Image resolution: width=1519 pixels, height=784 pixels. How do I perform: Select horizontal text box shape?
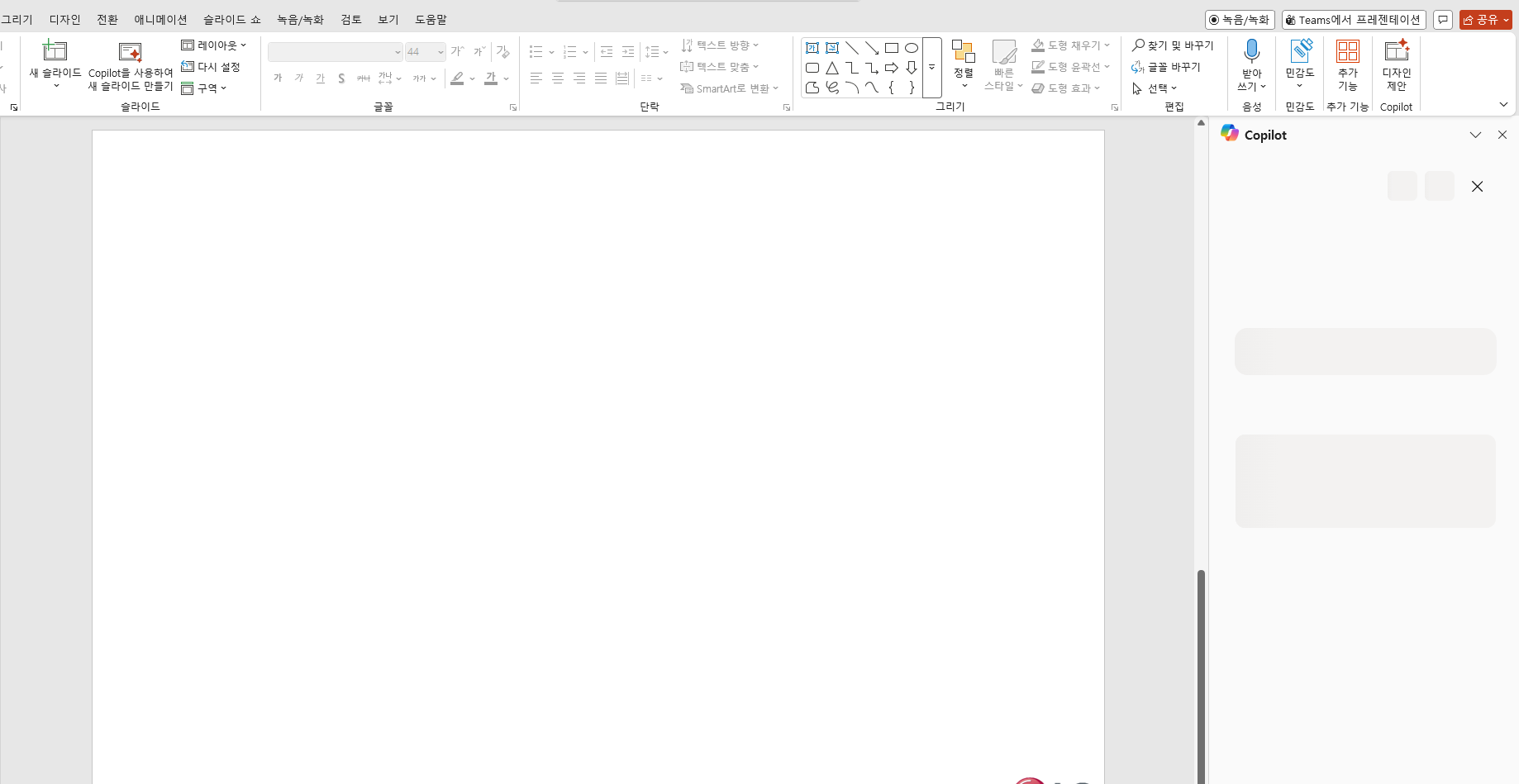click(x=812, y=48)
